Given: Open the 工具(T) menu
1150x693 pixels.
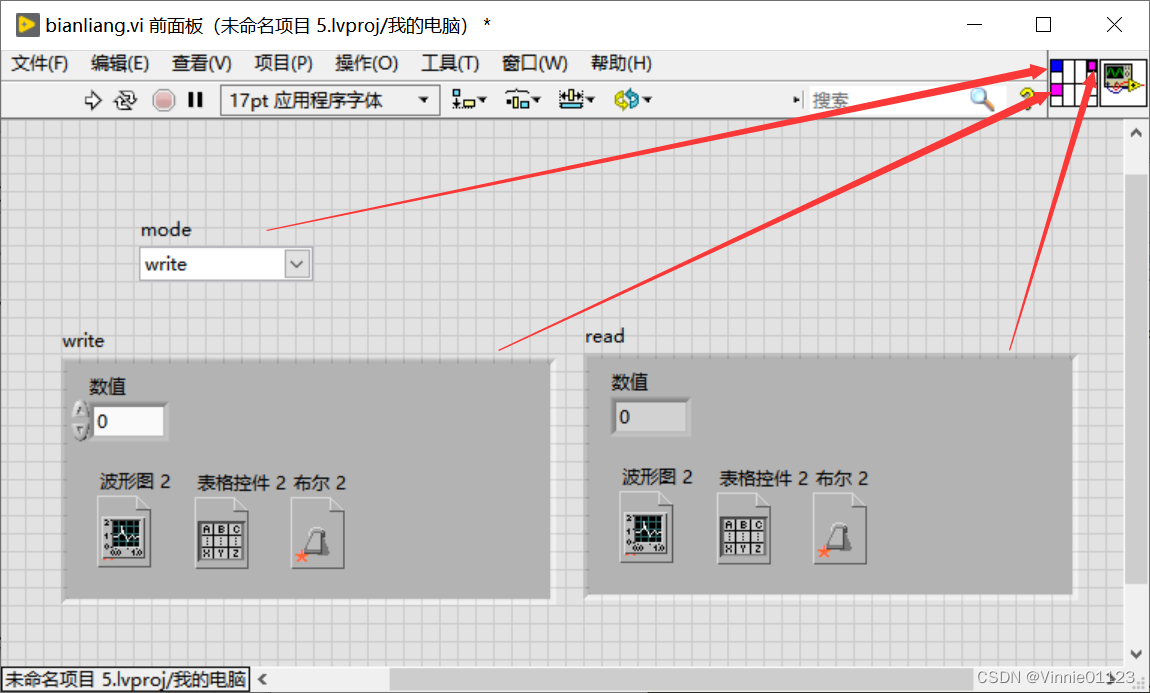Looking at the screenshot, I should tap(449, 63).
